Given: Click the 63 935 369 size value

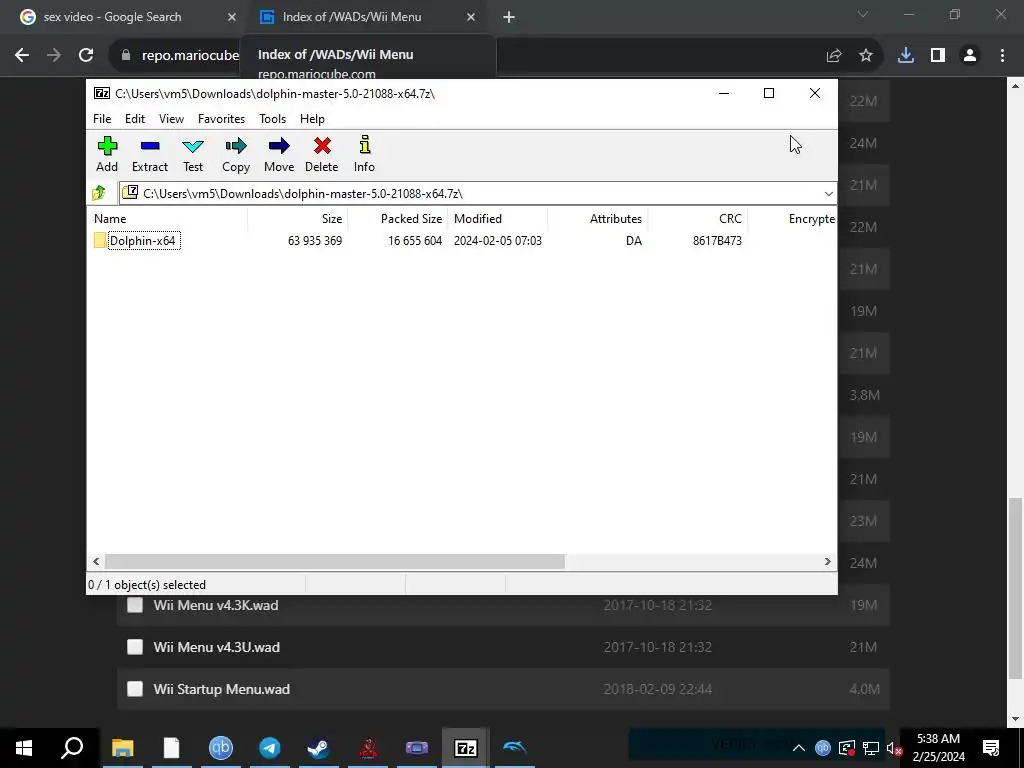Looking at the screenshot, I should tap(315, 241).
